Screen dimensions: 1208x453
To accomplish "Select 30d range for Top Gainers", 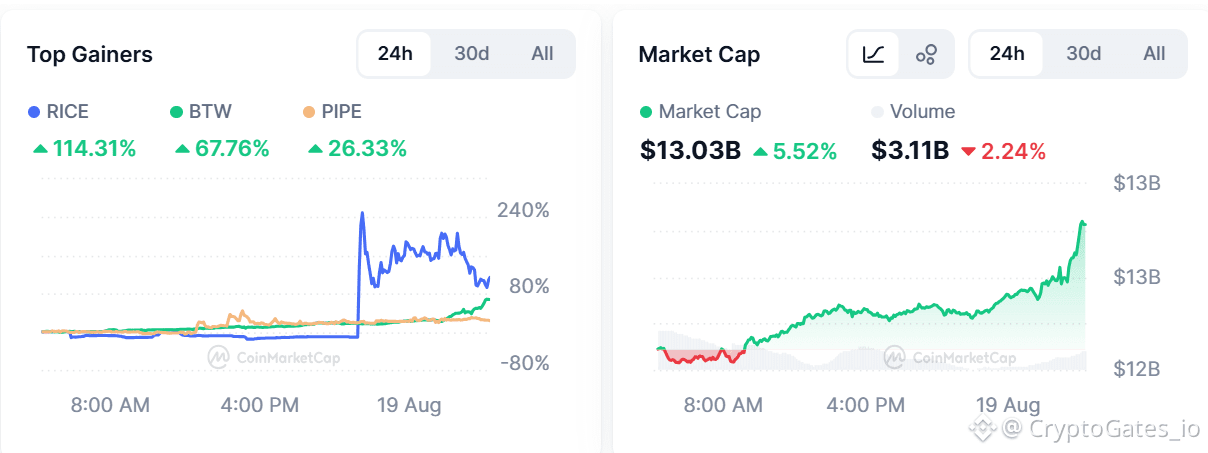I will 471,53.
